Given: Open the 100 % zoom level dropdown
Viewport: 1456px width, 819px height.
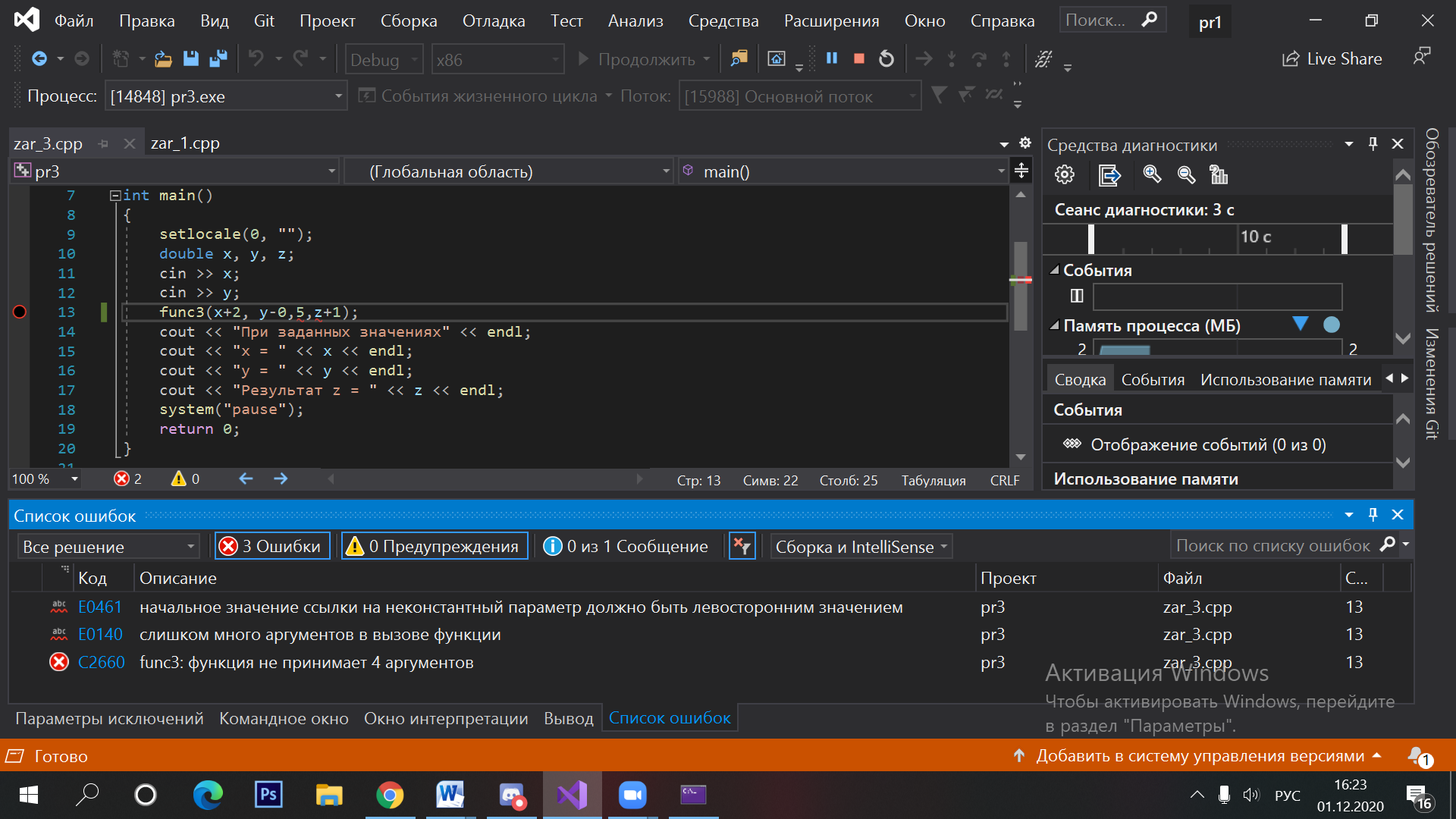Looking at the screenshot, I should [45, 479].
